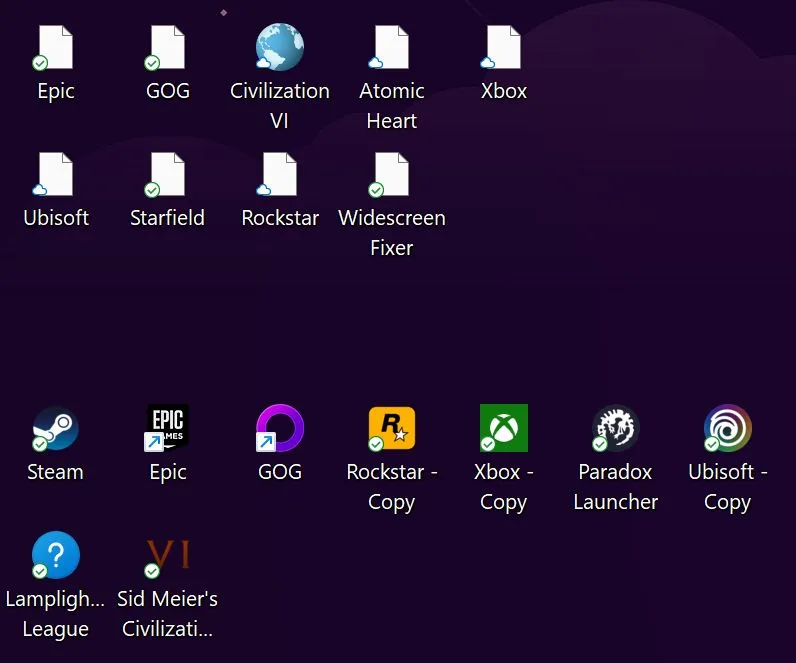Select the blank Ubisoft file icon
The image size is (796, 663).
click(55, 174)
